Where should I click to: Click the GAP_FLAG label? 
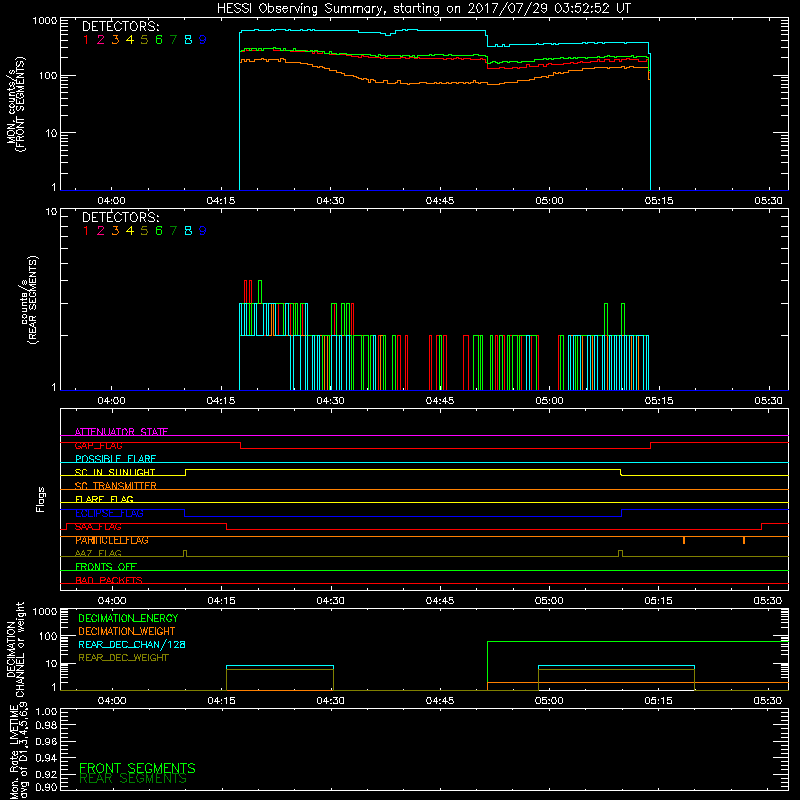98,445
